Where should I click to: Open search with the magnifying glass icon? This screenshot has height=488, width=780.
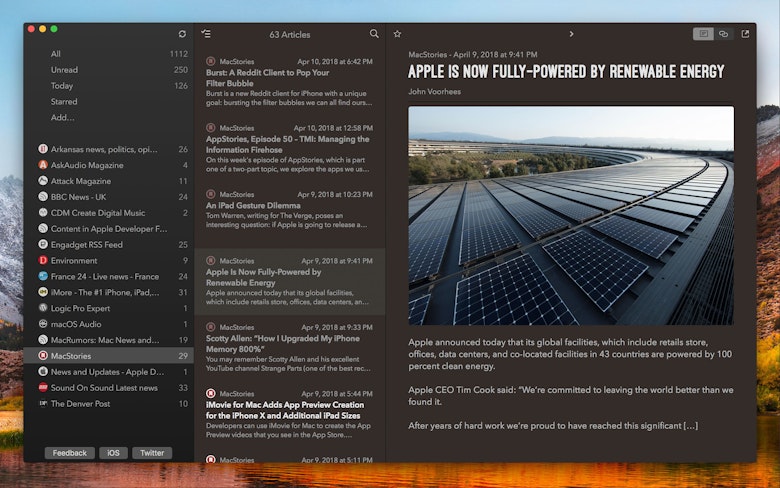pyautogui.click(x=374, y=34)
